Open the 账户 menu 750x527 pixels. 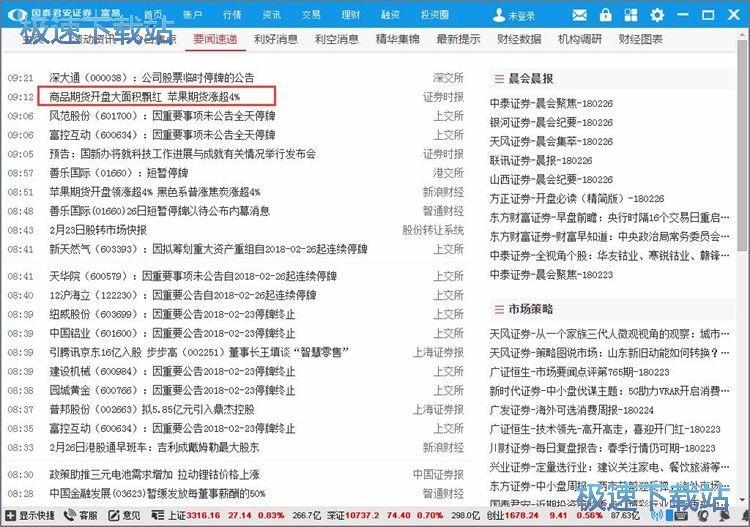tap(193, 15)
